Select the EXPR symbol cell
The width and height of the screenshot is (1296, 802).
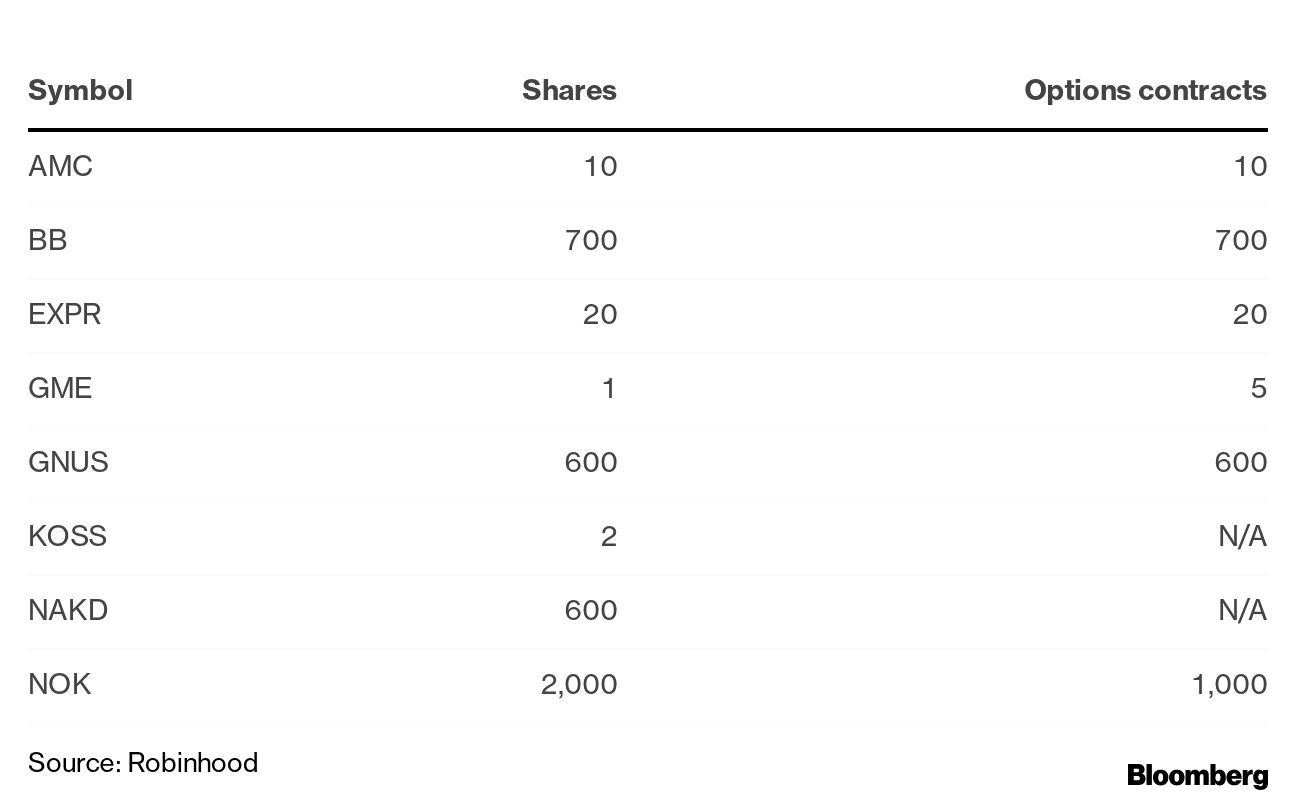tap(64, 314)
